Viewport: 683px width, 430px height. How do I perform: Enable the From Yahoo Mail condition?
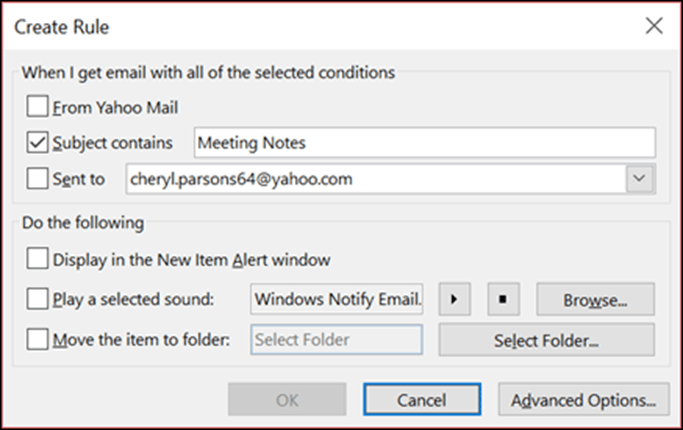tap(37, 107)
